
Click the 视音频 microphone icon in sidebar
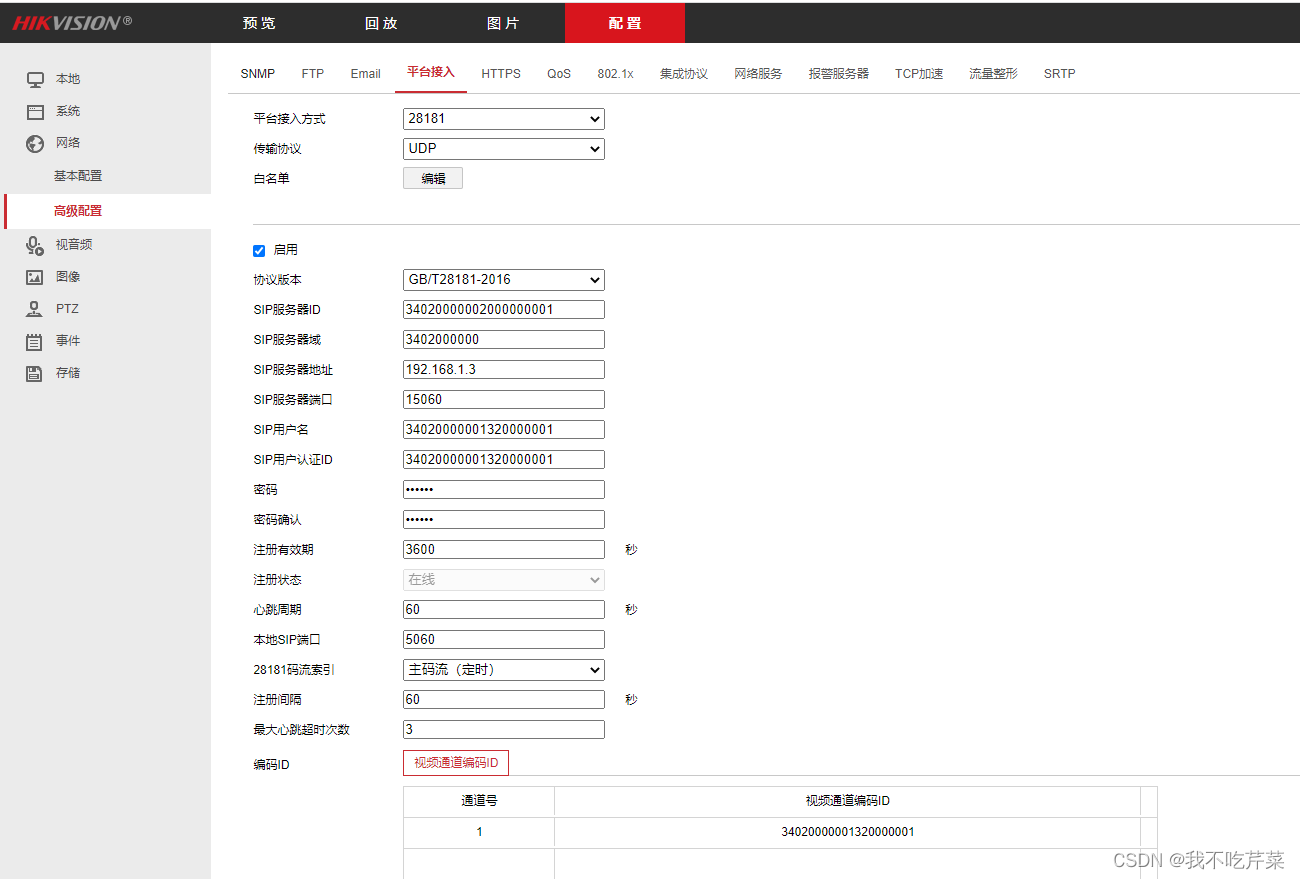[x=35, y=245]
